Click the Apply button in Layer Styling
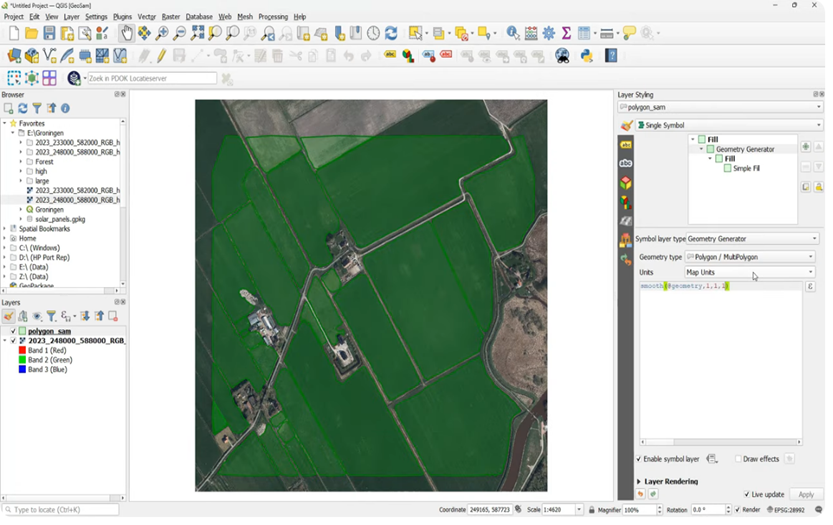The image size is (833, 525). point(806,495)
